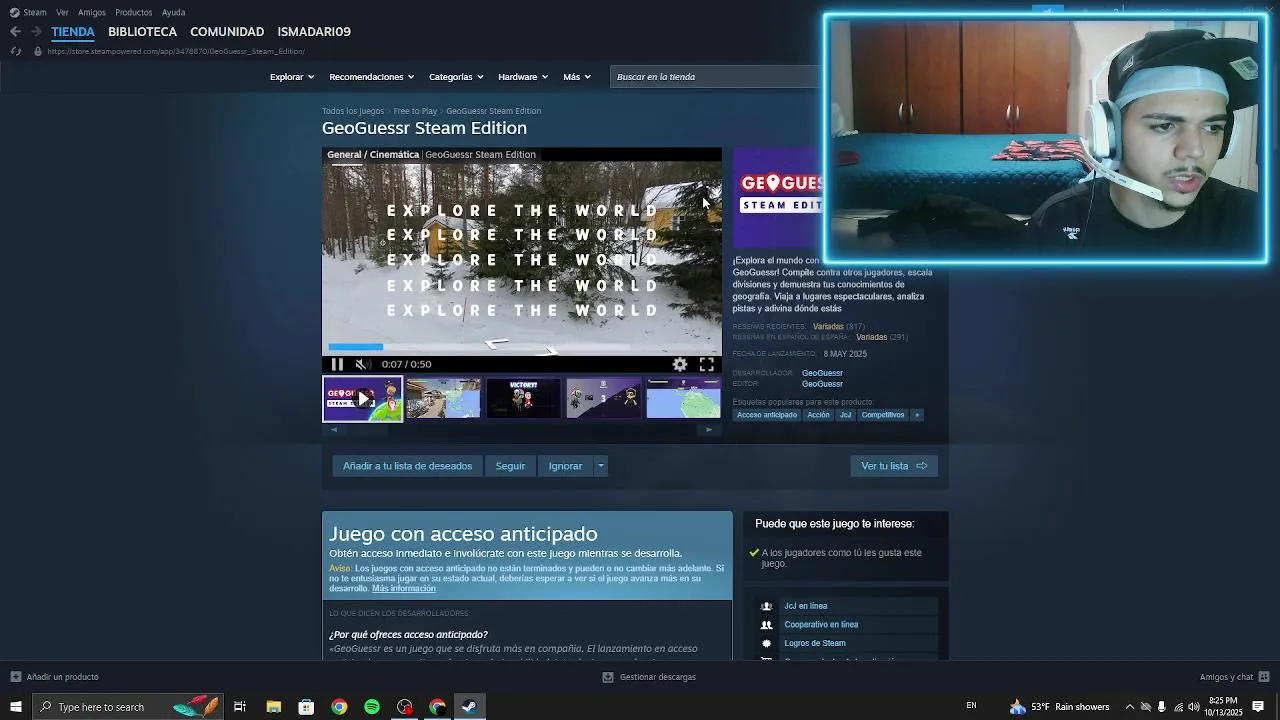Open the Ayuda menu

173,12
